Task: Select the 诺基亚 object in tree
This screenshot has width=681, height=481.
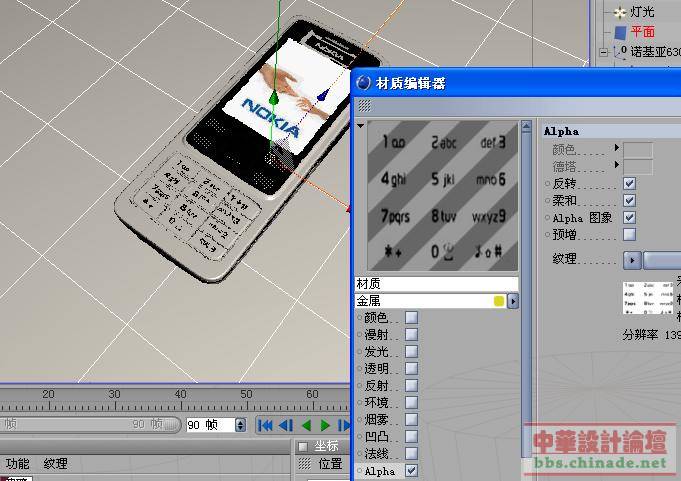Action: 655,52
